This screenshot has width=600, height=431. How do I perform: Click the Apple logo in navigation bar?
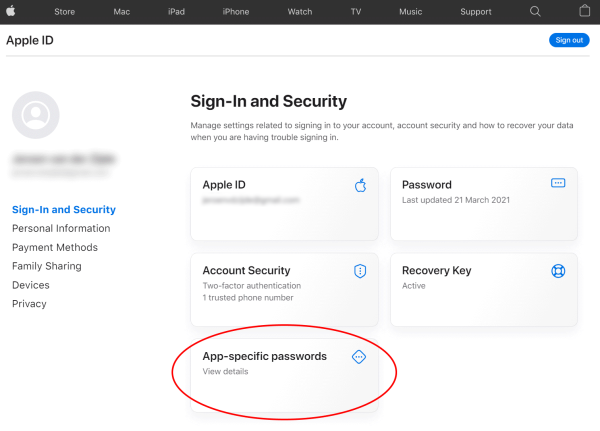(x=11, y=12)
